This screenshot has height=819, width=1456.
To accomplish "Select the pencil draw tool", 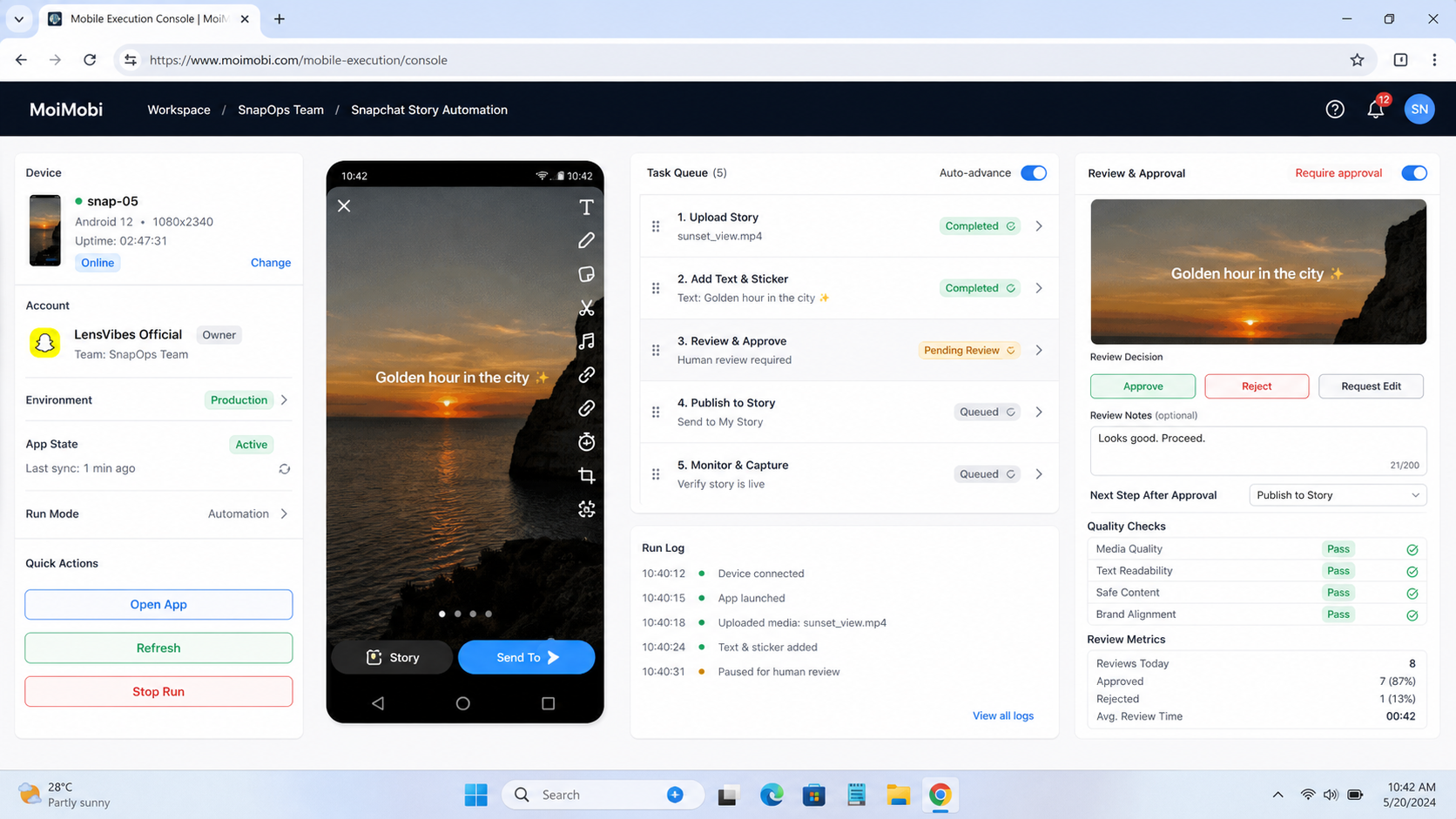I will (x=586, y=240).
